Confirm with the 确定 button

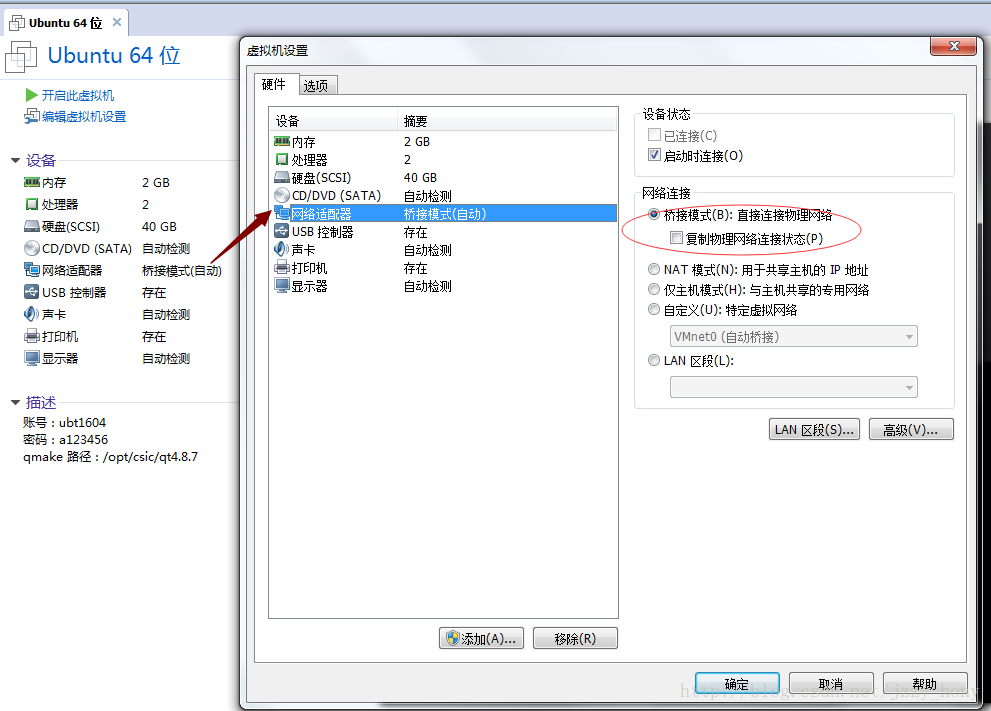(x=737, y=683)
